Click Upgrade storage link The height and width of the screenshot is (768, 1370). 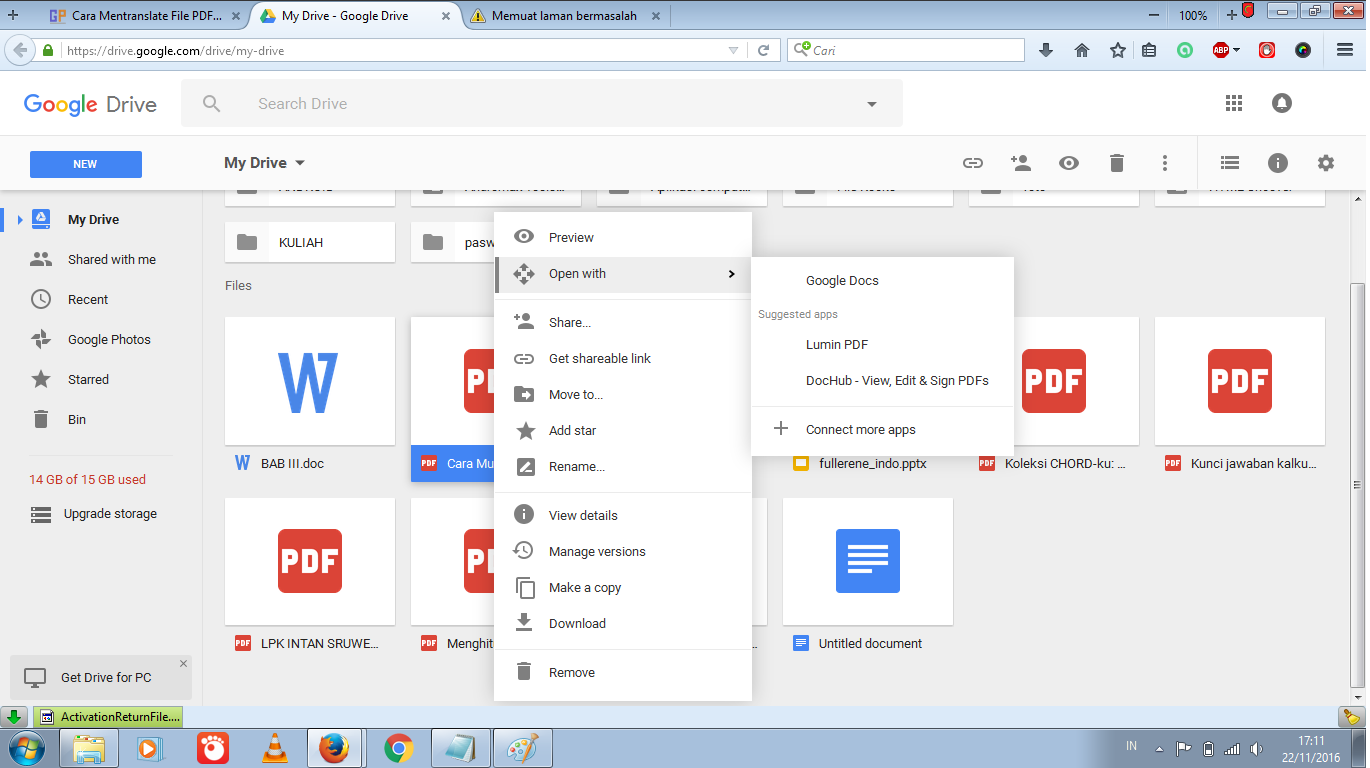[x=110, y=514]
